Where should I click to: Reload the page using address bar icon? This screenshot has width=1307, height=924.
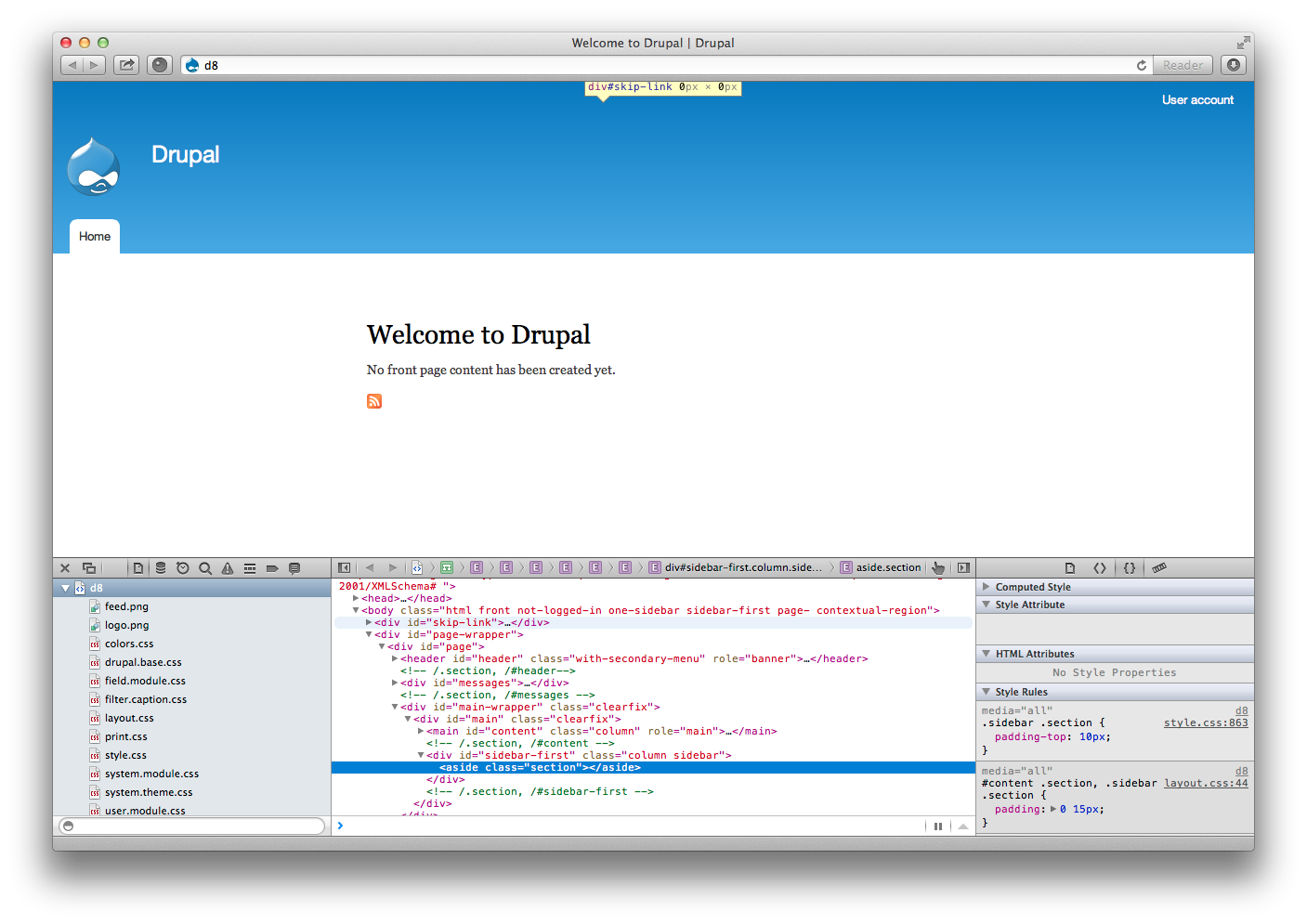tap(1141, 65)
